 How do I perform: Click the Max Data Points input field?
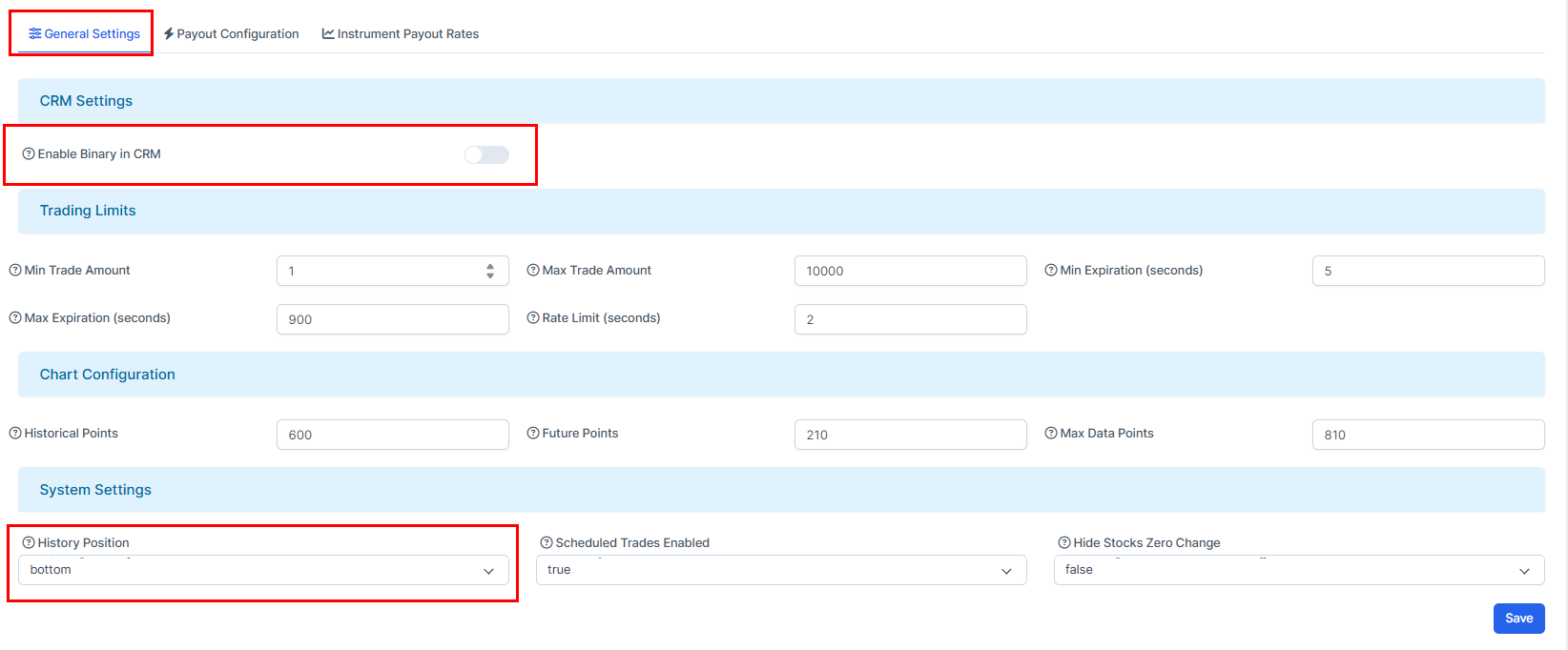1428,436
